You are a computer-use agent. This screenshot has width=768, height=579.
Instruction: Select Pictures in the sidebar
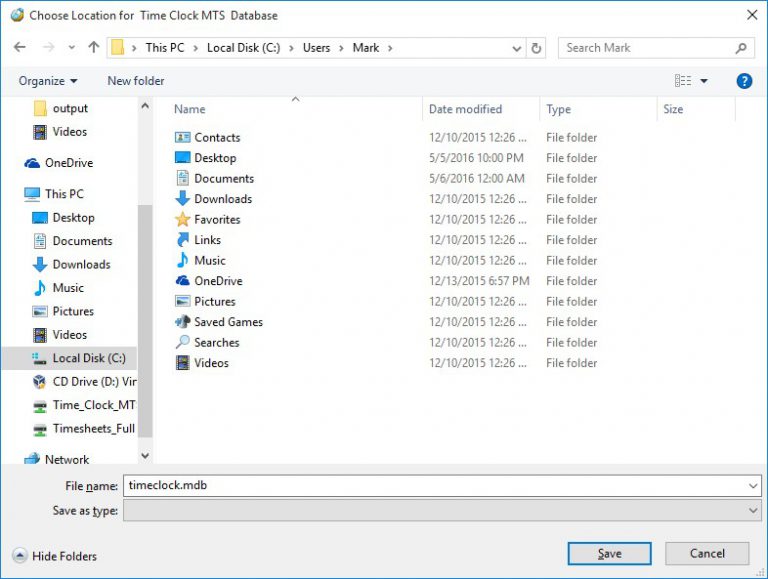click(73, 311)
